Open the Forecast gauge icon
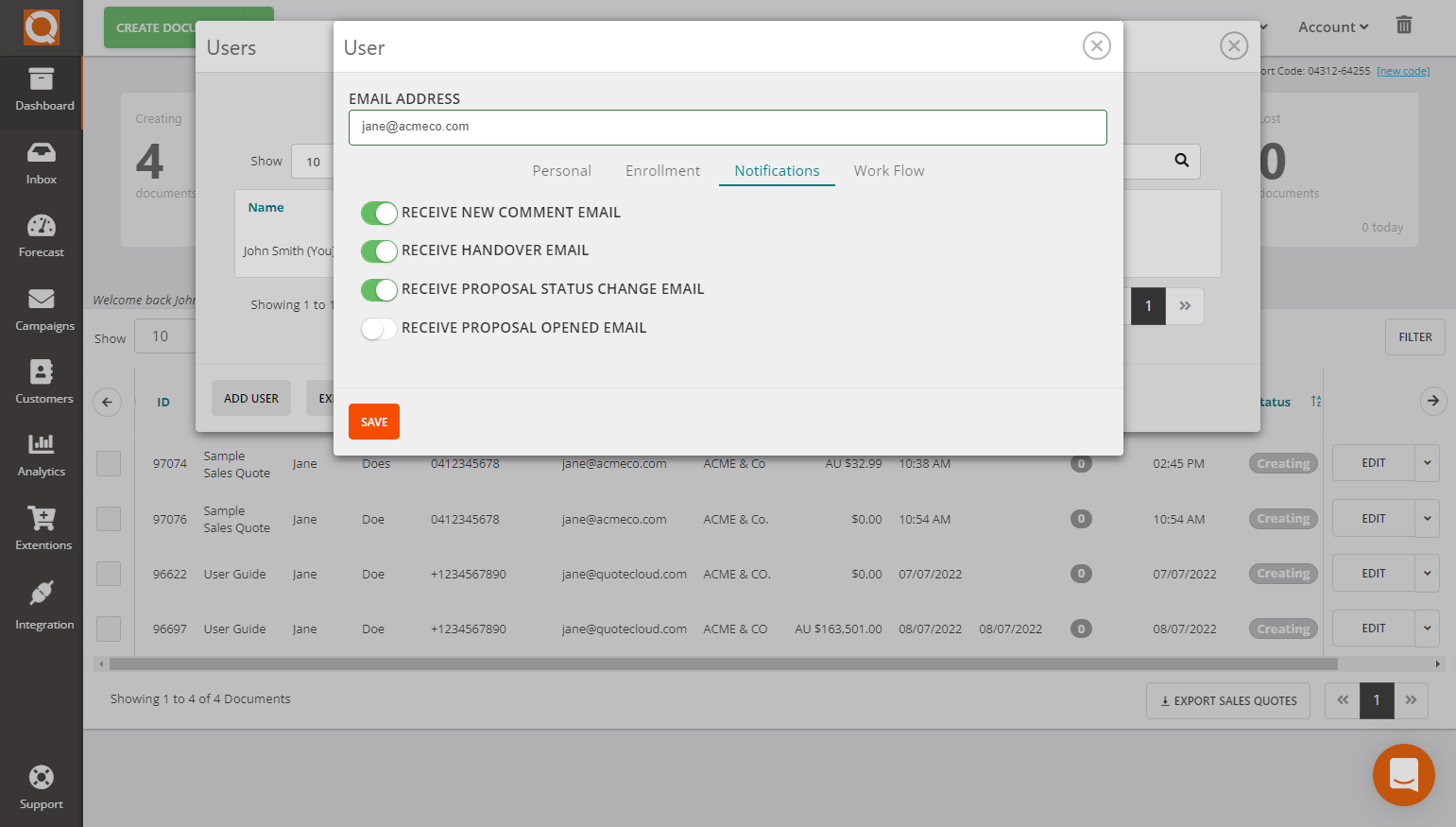Screen dimensions: 1456x827 (x=42, y=226)
